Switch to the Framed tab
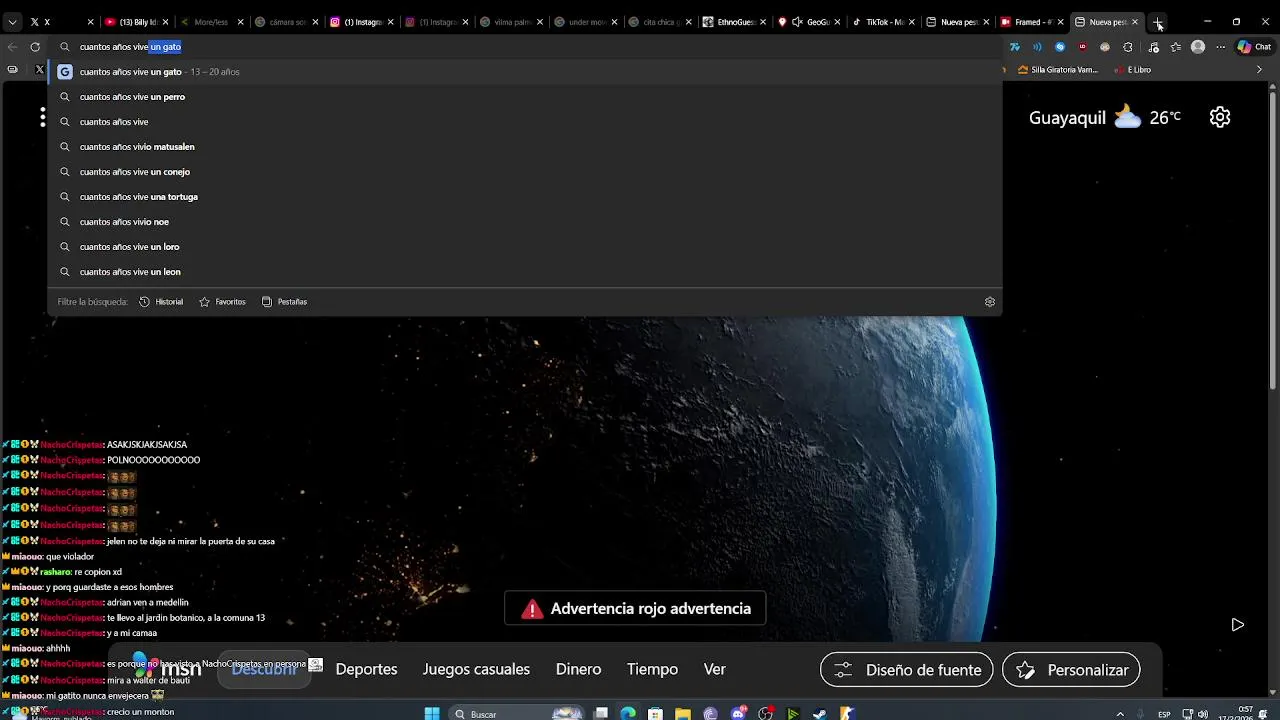Image resolution: width=1280 pixels, height=720 pixels. pyautogui.click(x=1032, y=22)
